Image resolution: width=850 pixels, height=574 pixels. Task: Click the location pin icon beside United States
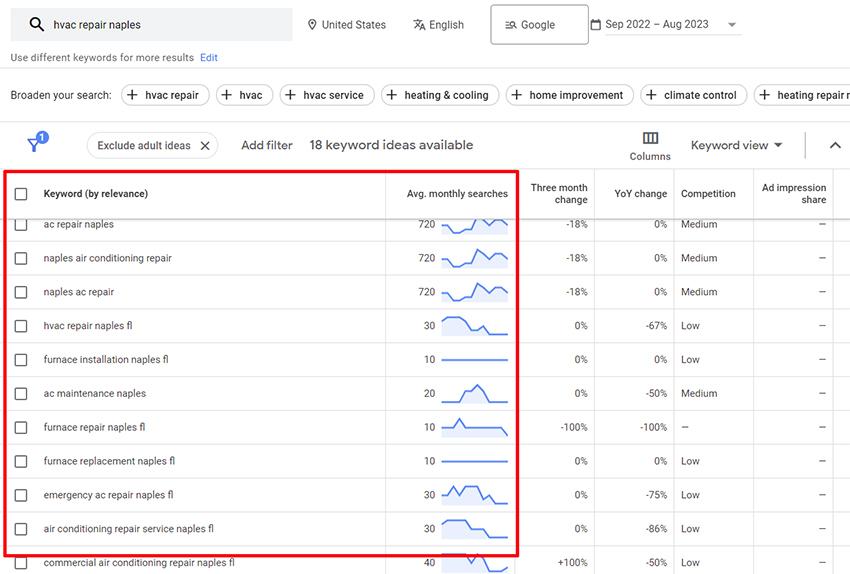tap(312, 25)
